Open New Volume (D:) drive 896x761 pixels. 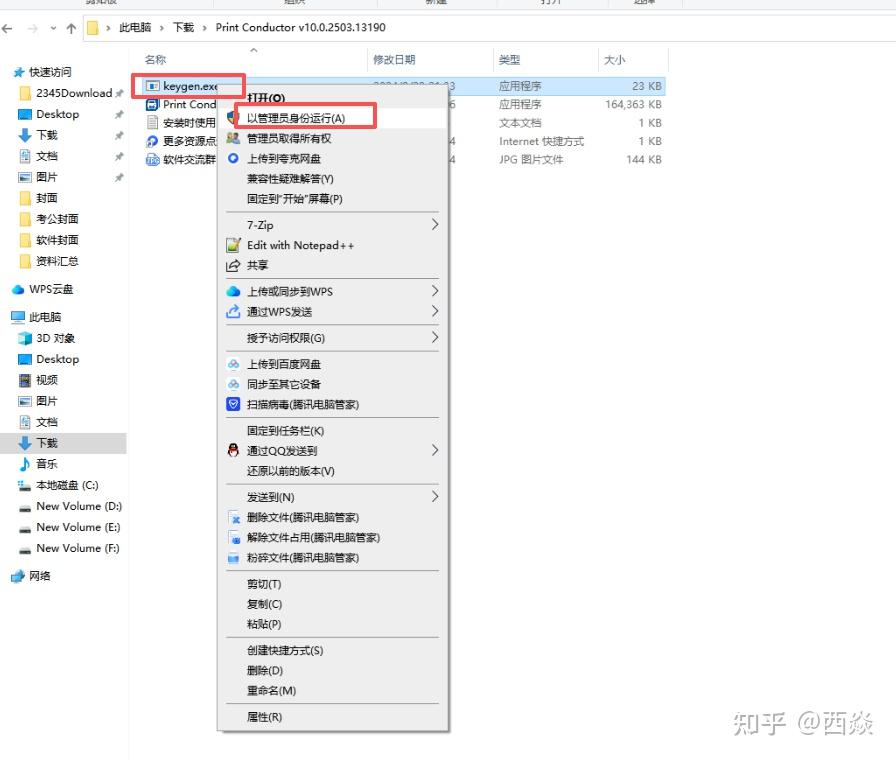pos(79,506)
